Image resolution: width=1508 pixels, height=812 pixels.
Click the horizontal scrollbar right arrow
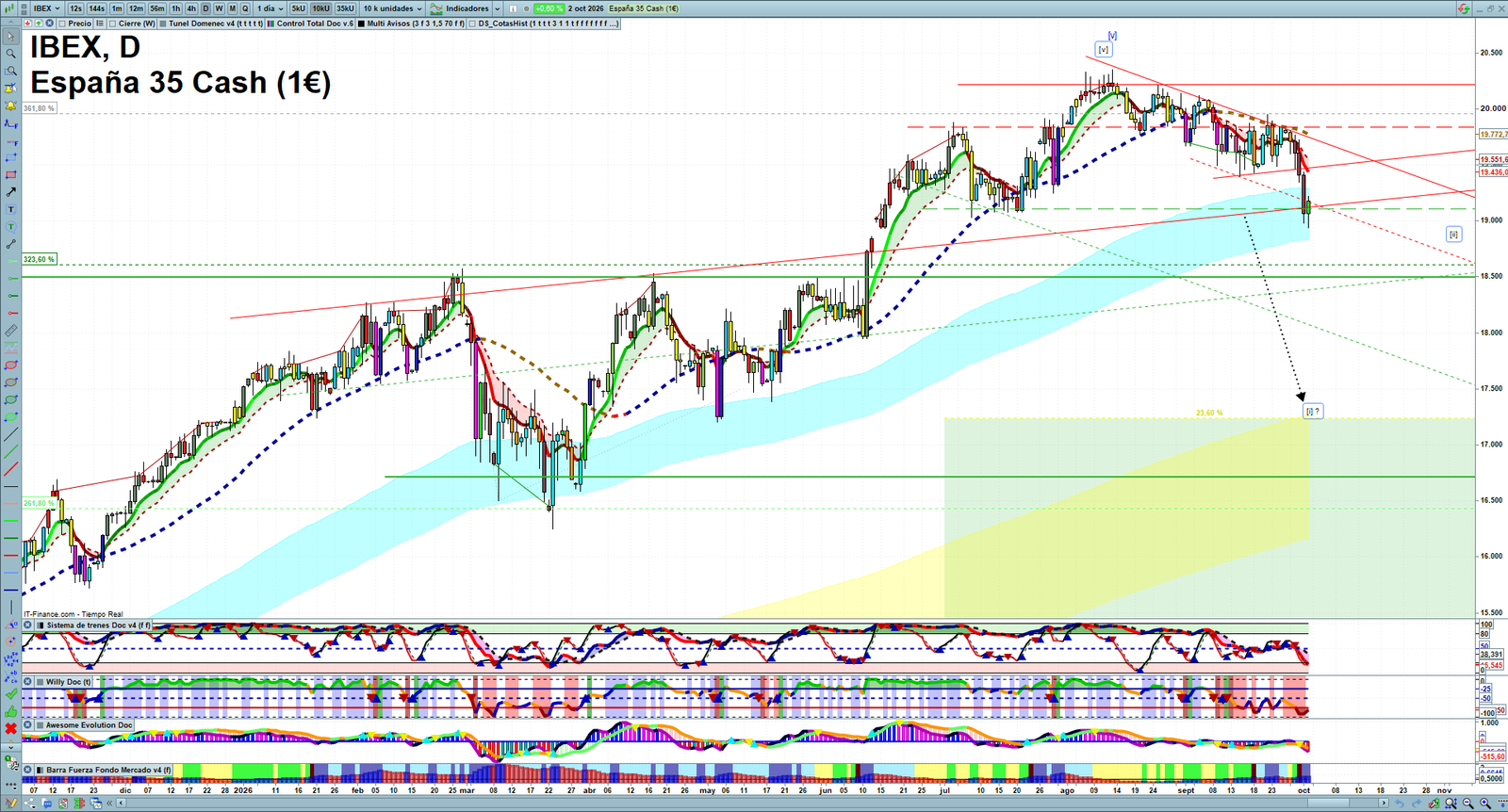[1384, 804]
